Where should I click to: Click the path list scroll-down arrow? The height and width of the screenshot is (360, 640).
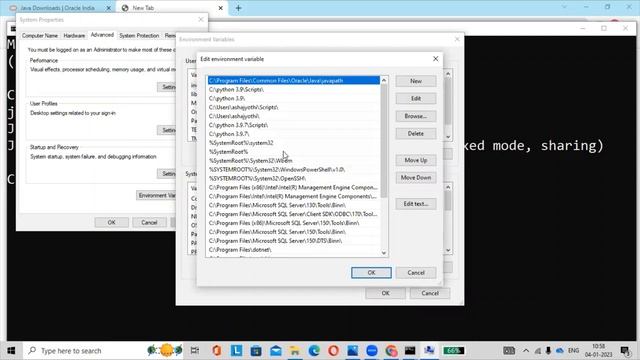pyautogui.click(x=384, y=253)
